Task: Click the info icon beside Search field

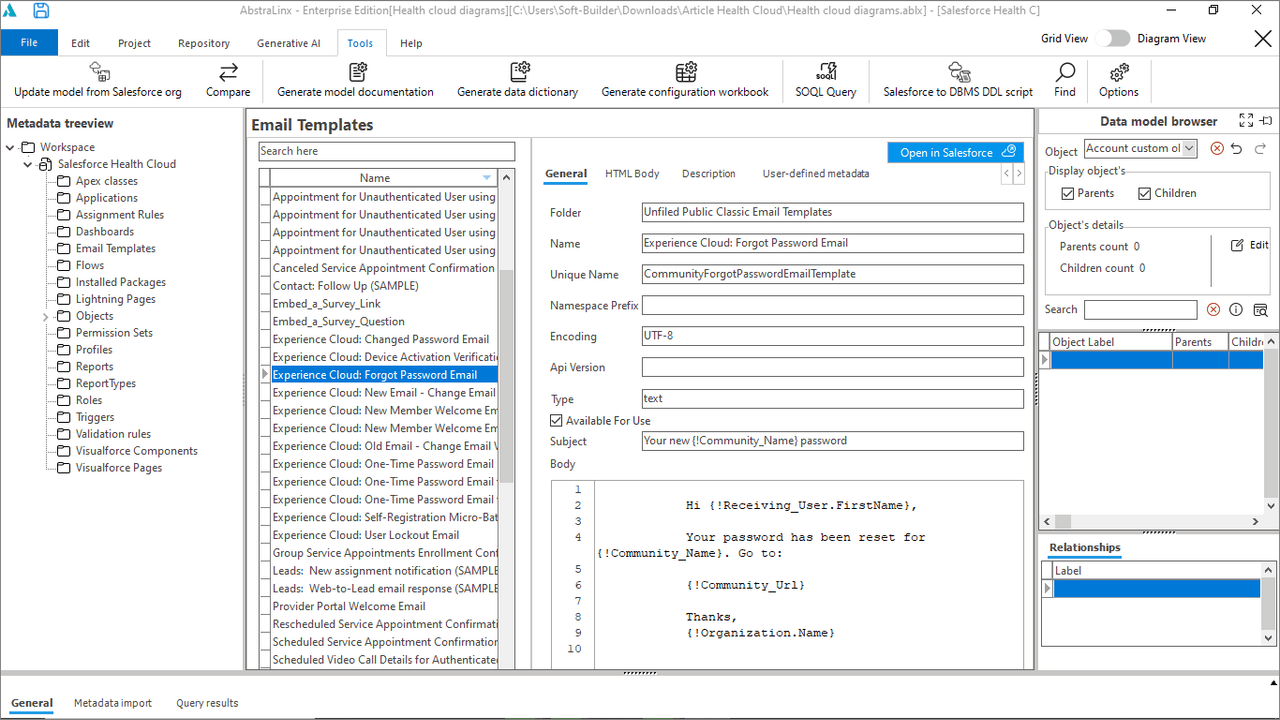Action: click(x=1236, y=310)
